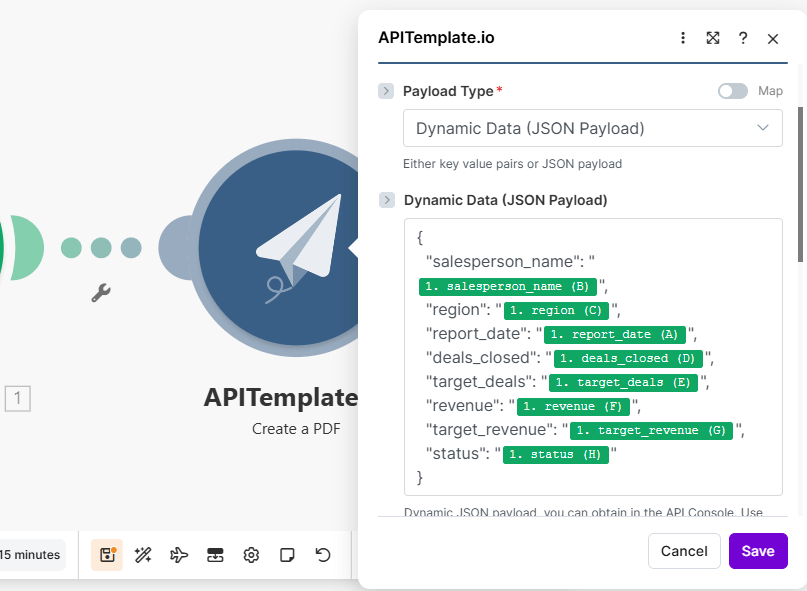This screenshot has width=807, height=591.
Task: Click the panel's vertical scrollbar
Action: click(799, 180)
